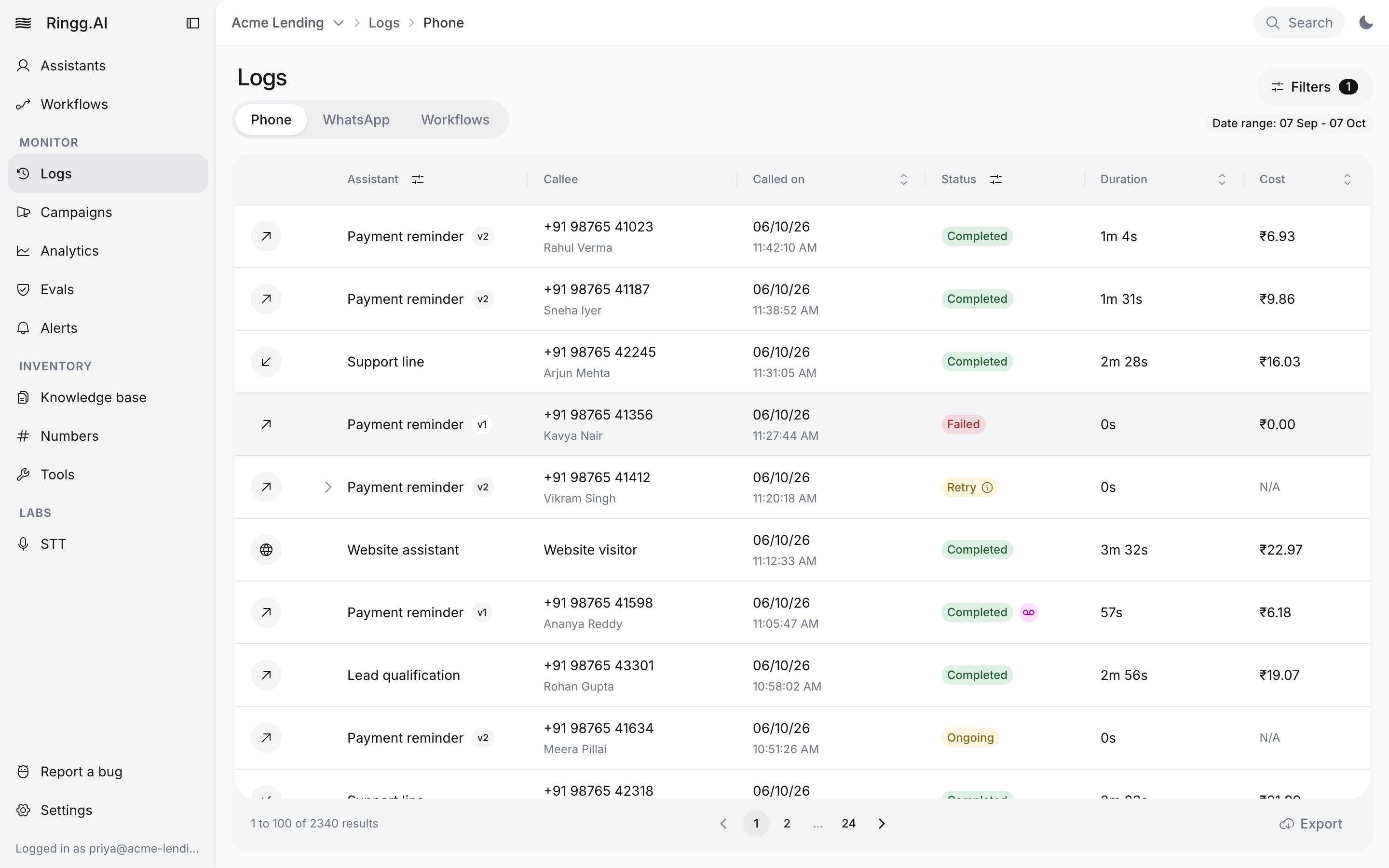Sort by Duration column
This screenshot has height=868, width=1389.
(x=1222, y=179)
